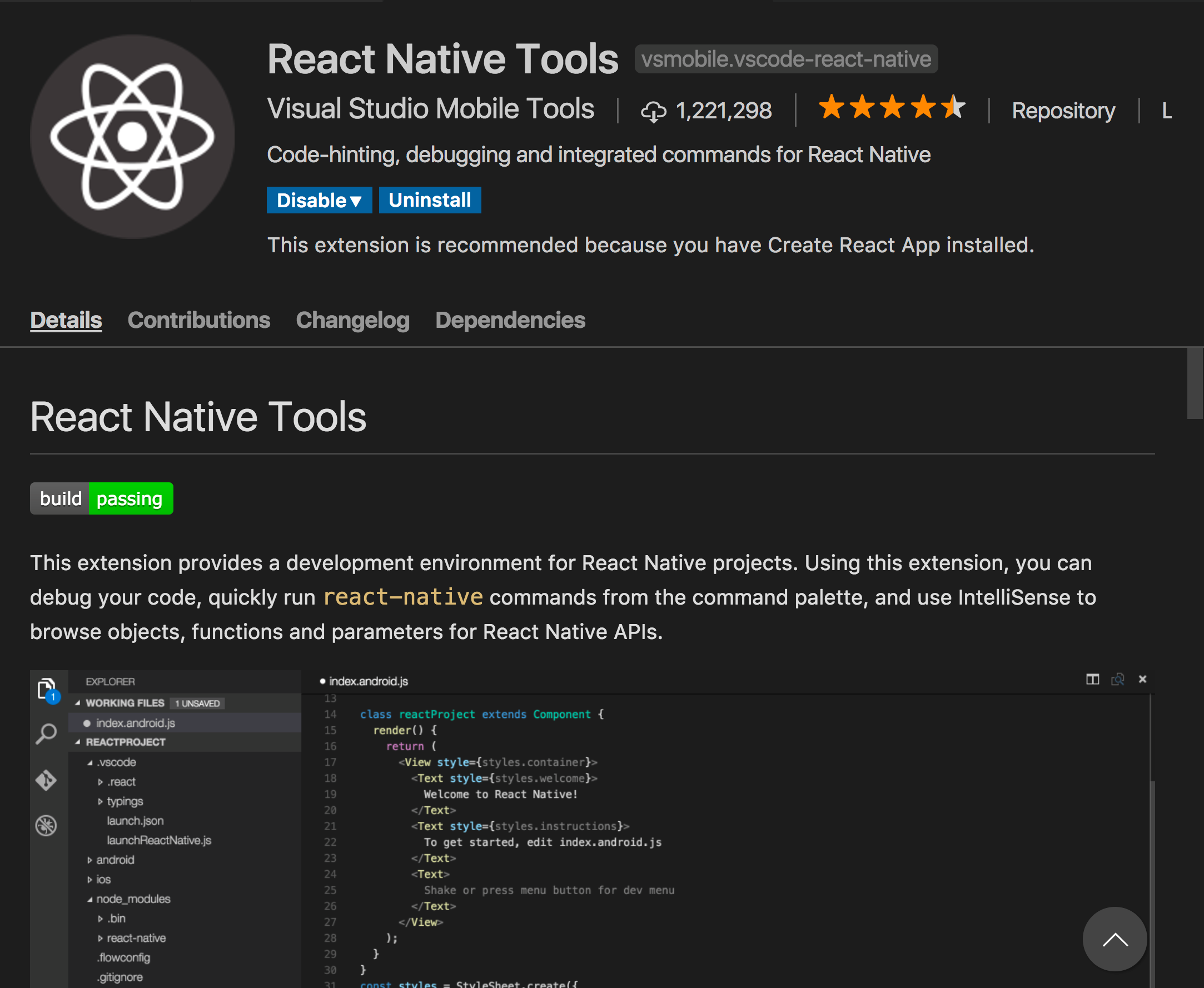Switch to the Changelog tab

352,320
